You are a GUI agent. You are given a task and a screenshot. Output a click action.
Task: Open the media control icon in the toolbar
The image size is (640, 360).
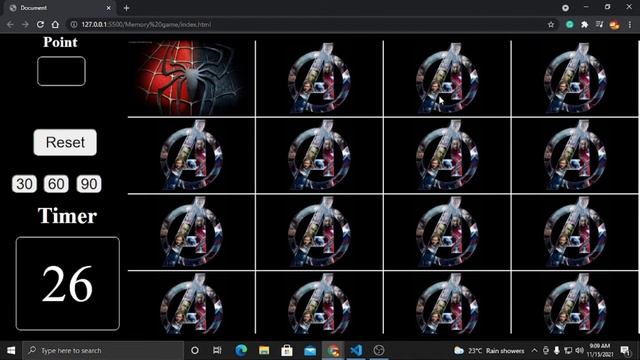click(x=599, y=24)
